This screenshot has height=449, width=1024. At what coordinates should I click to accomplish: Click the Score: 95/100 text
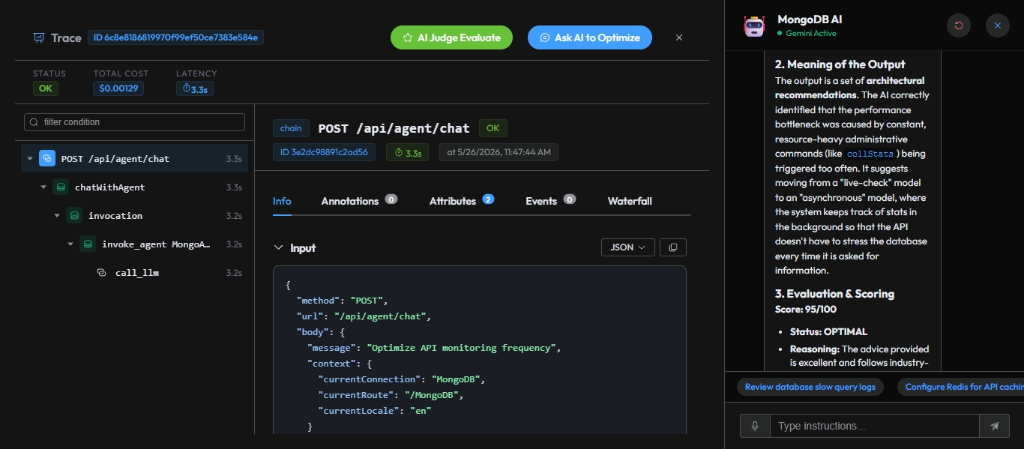[805, 309]
